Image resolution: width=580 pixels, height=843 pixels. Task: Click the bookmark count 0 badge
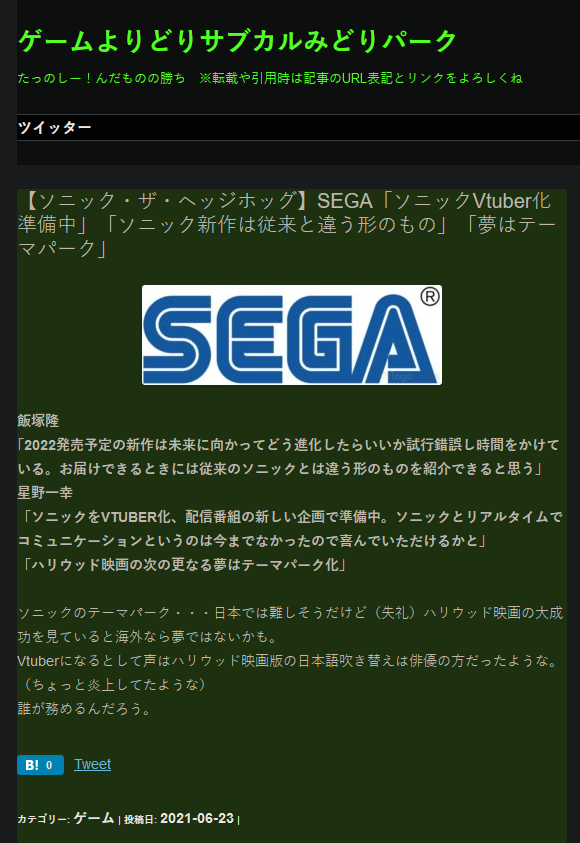[49, 765]
